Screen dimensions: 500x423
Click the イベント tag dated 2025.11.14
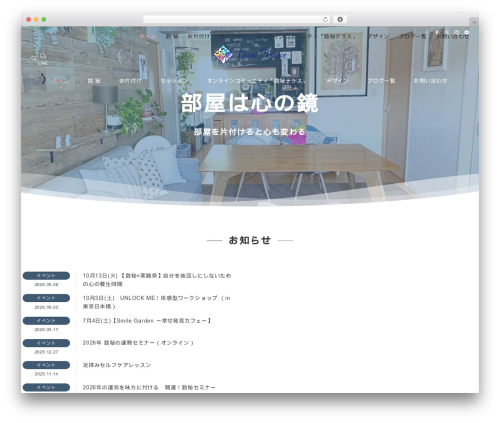pyautogui.click(x=46, y=365)
